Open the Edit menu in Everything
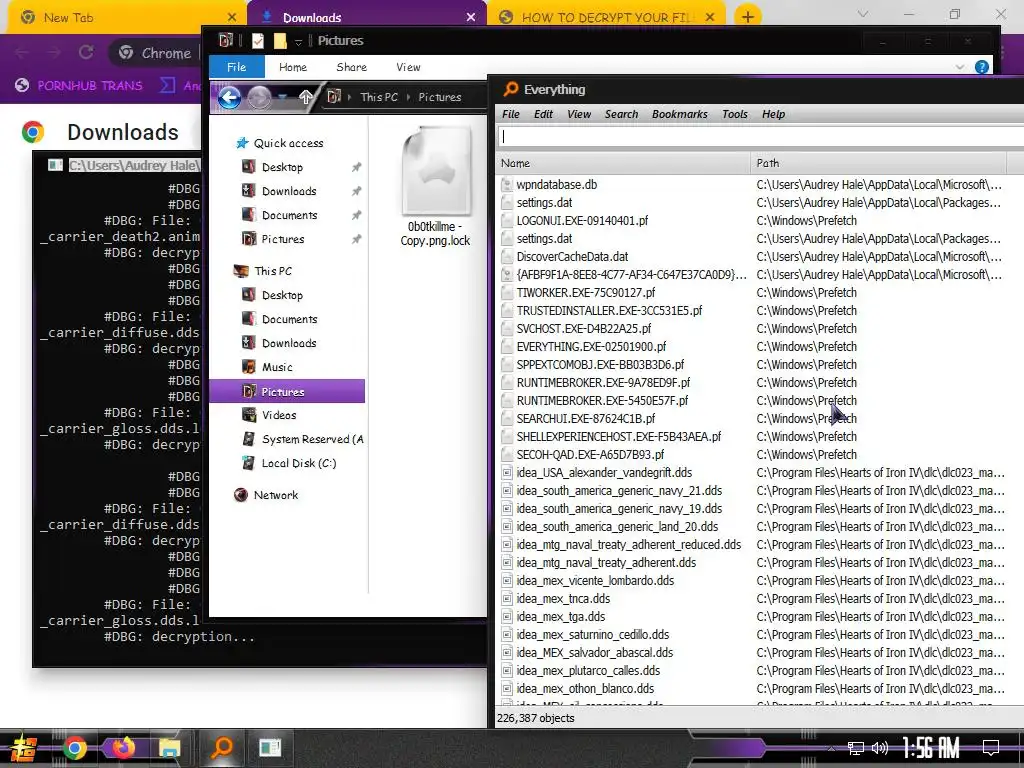Image resolution: width=1024 pixels, height=768 pixels. (x=543, y=114)
